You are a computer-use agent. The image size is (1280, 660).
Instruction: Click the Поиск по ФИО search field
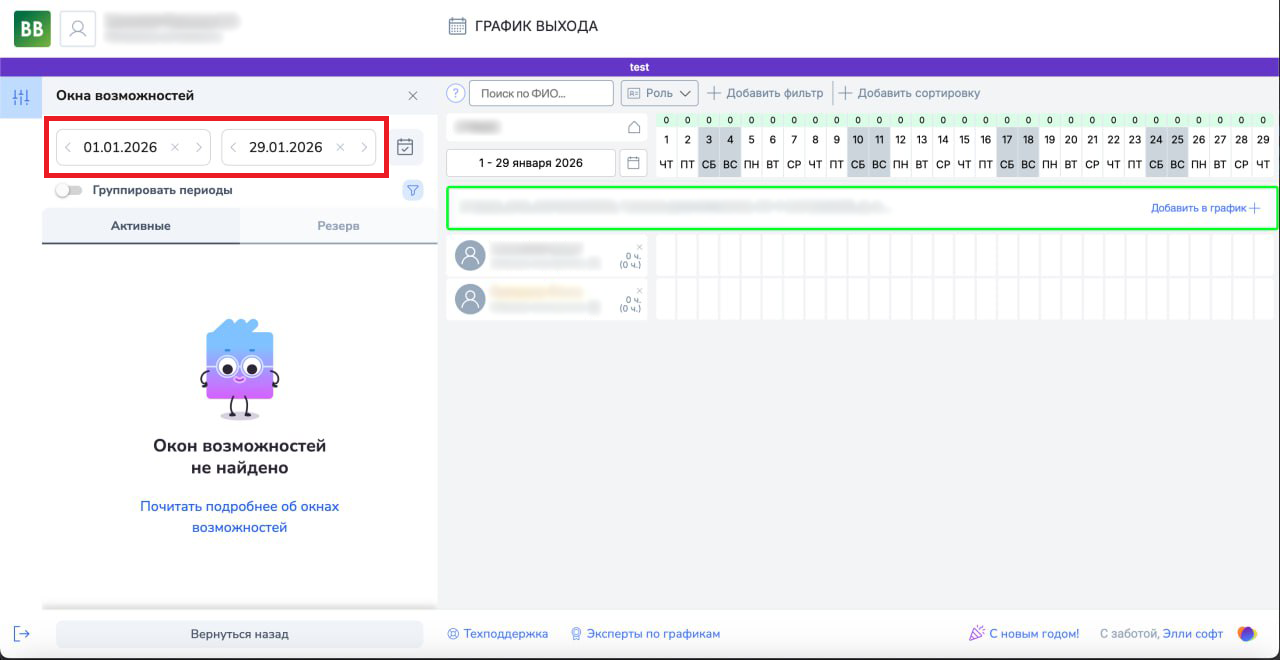tap(541, 93)
